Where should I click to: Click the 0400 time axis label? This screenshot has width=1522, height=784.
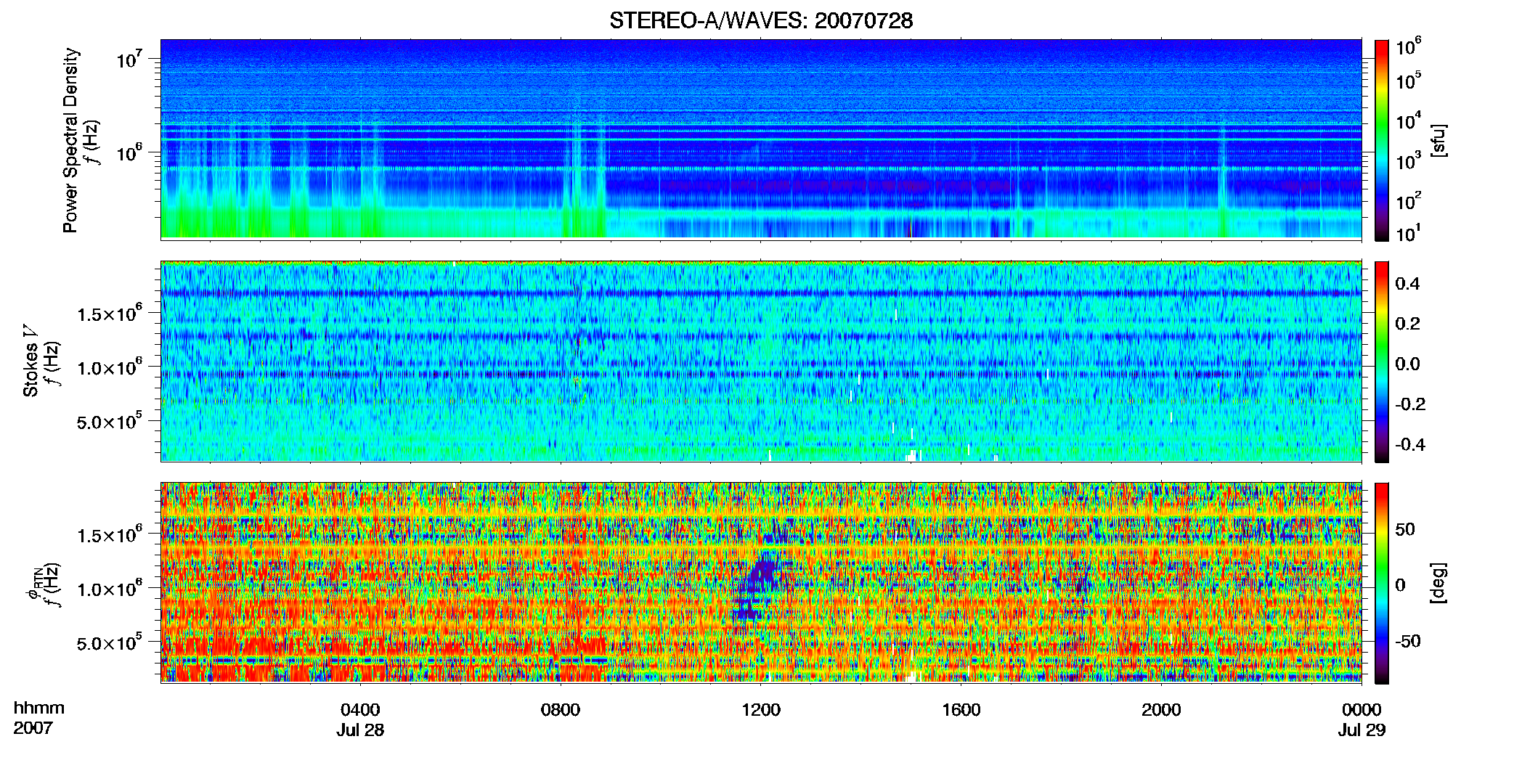[360, 710]
